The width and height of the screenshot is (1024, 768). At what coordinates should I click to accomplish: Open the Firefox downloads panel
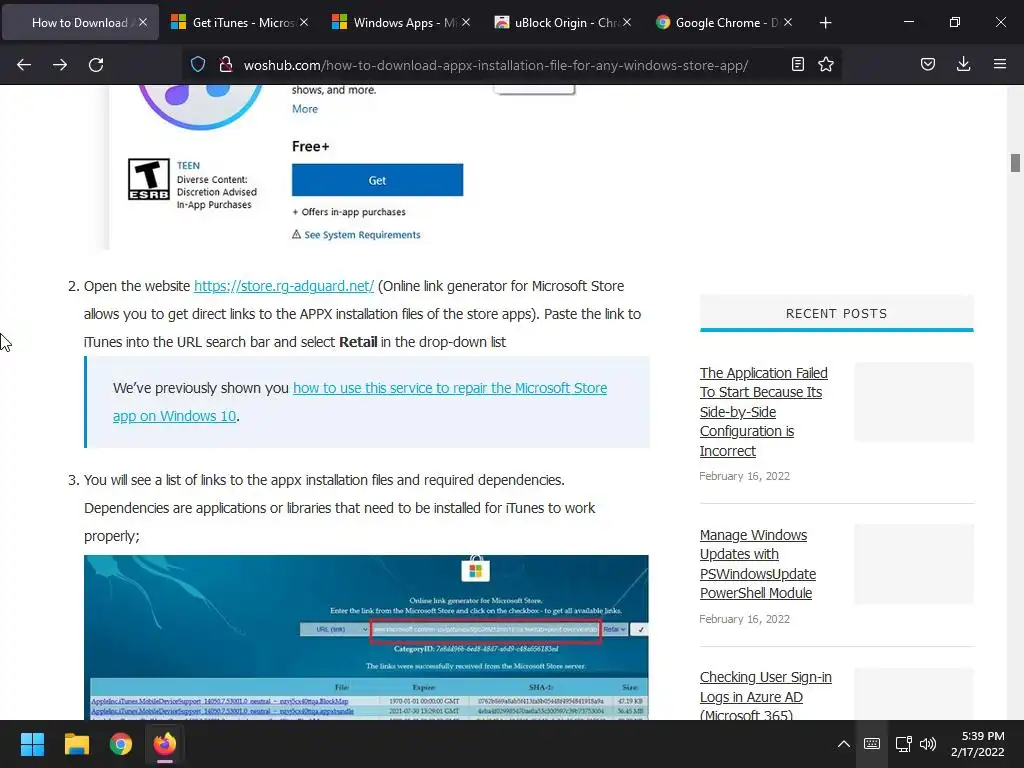963,64
